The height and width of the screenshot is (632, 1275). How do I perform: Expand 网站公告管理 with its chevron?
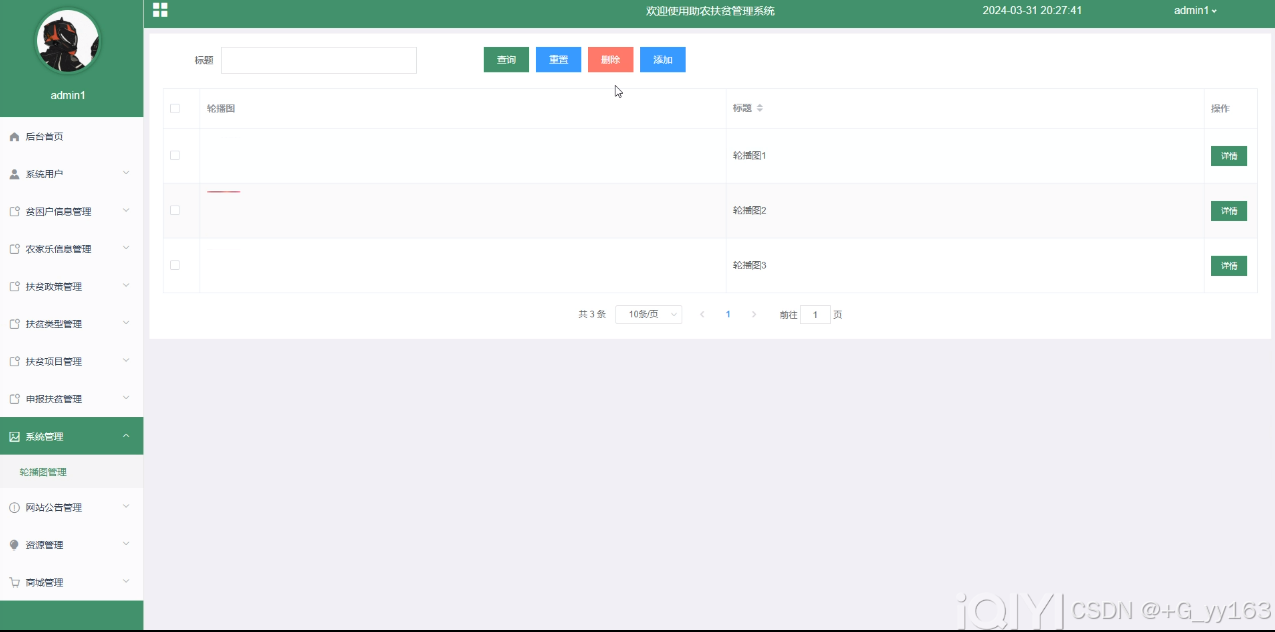click(126, 506)
